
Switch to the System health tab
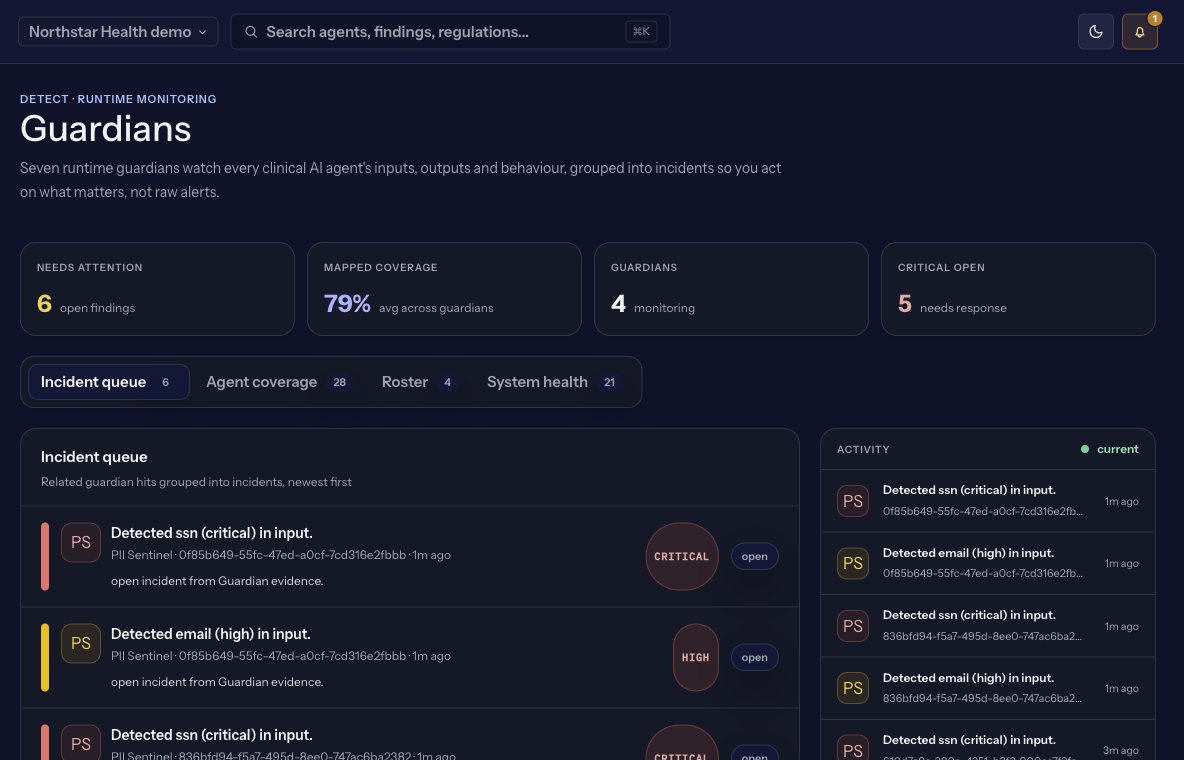pos(554,382)
